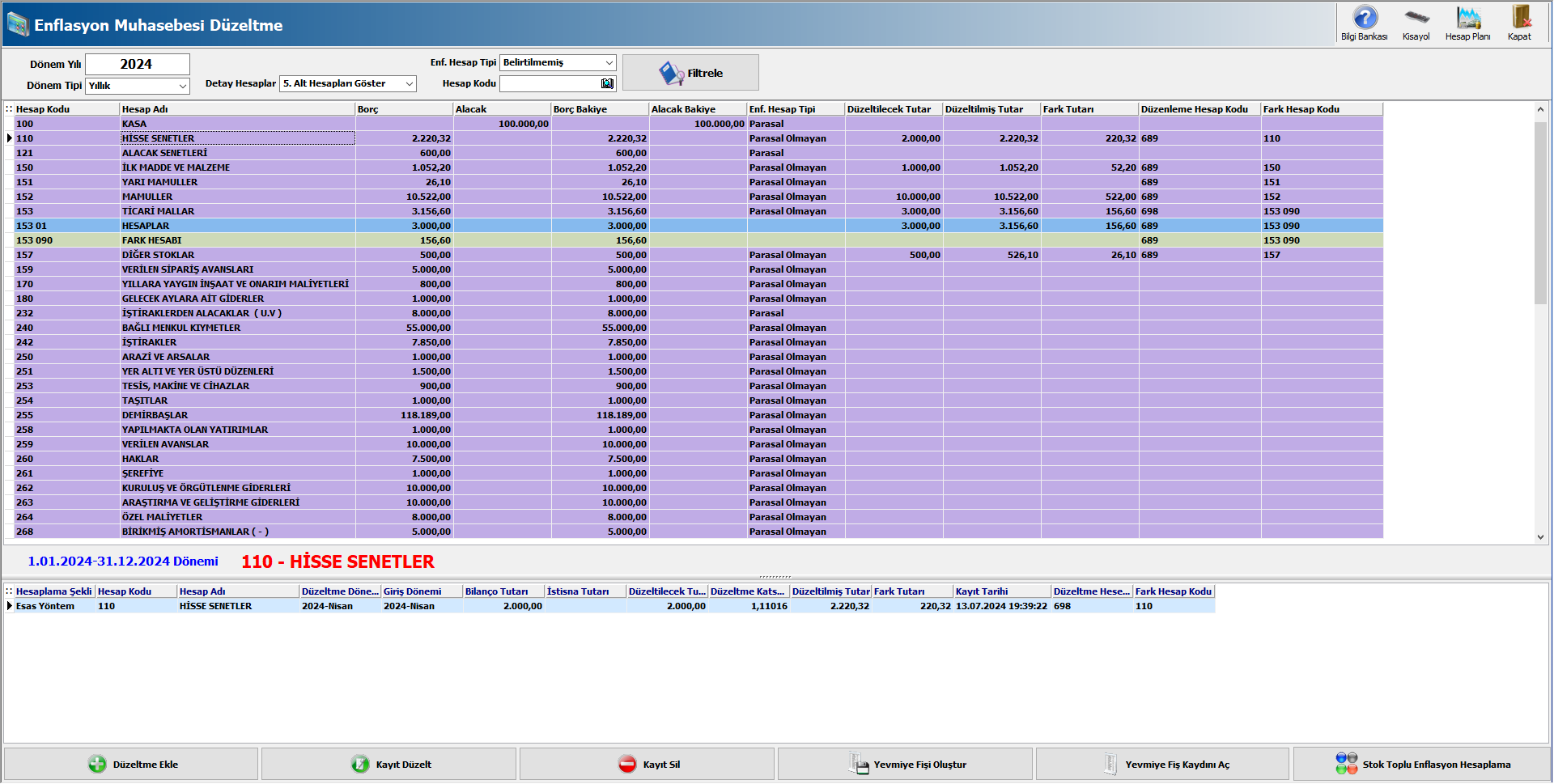Click the 1,11016 coefficient cell
Screen dimensions: 1554x784
point(749,606)
